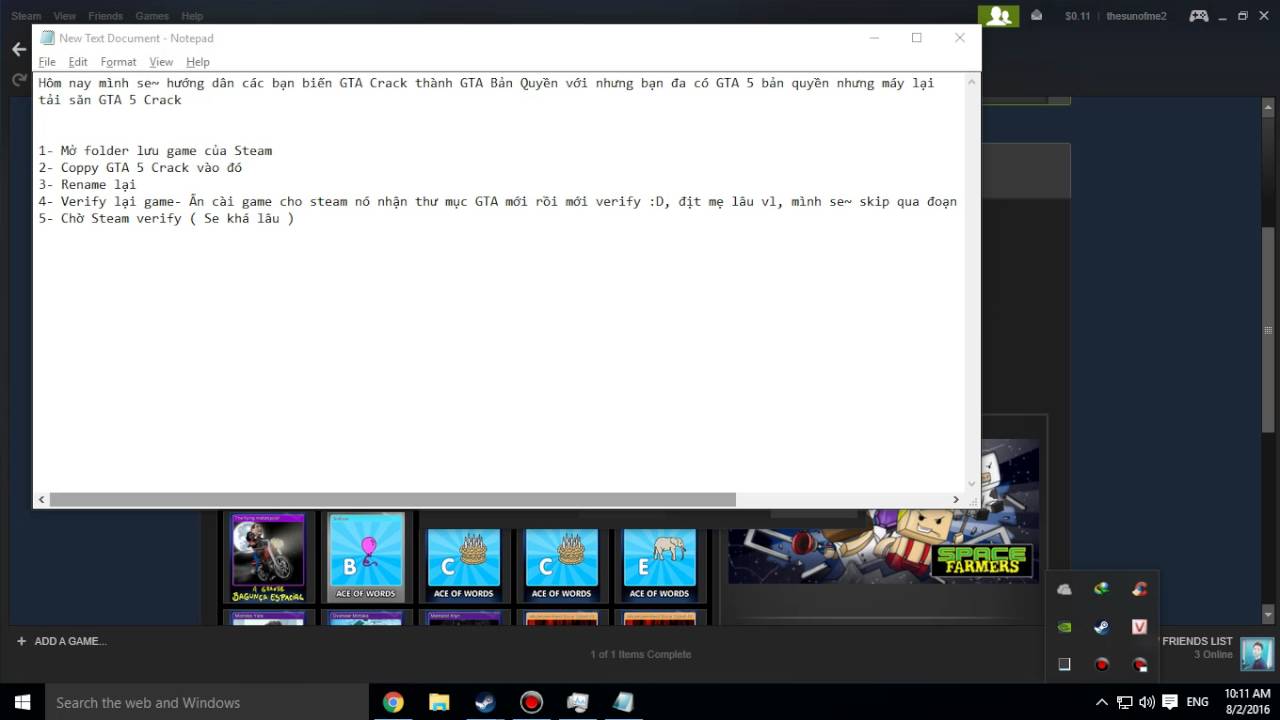Click the line '1- Mở folder lưu game của Steam'
The height and width of the screenshot is (720, 1280).
pos(155,150)
